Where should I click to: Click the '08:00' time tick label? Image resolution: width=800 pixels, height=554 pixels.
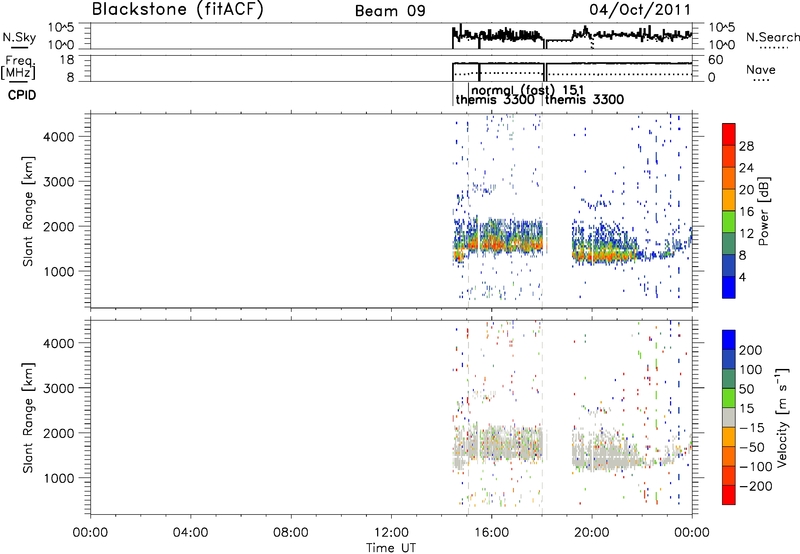pos(291,533)
